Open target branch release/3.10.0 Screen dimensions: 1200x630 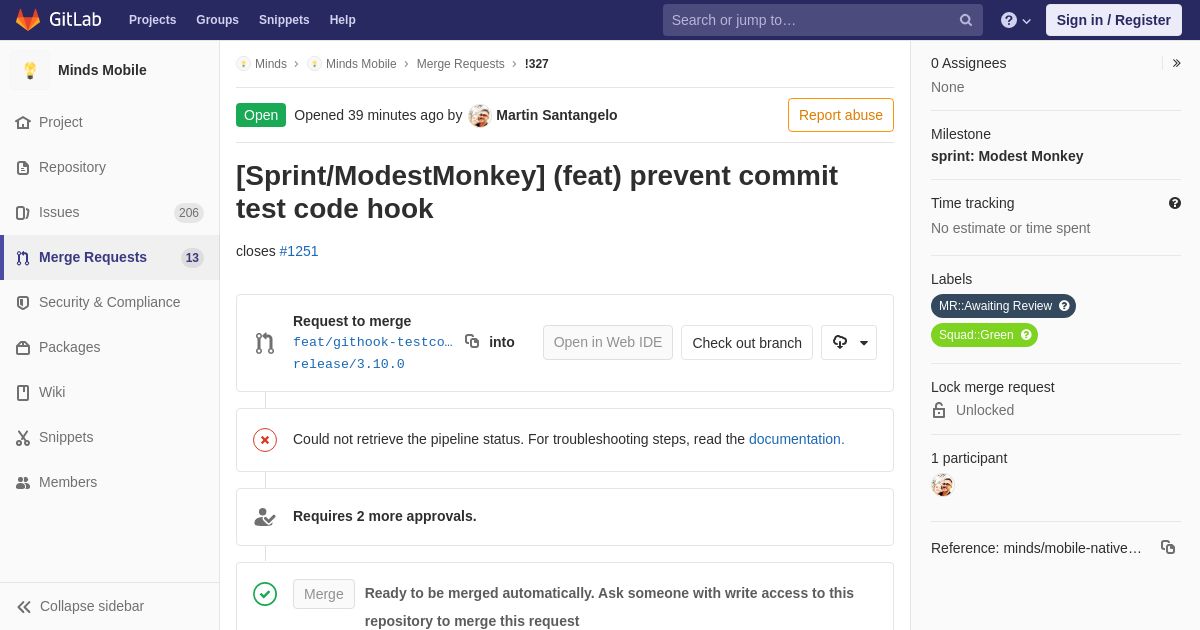tap(349, 364)
